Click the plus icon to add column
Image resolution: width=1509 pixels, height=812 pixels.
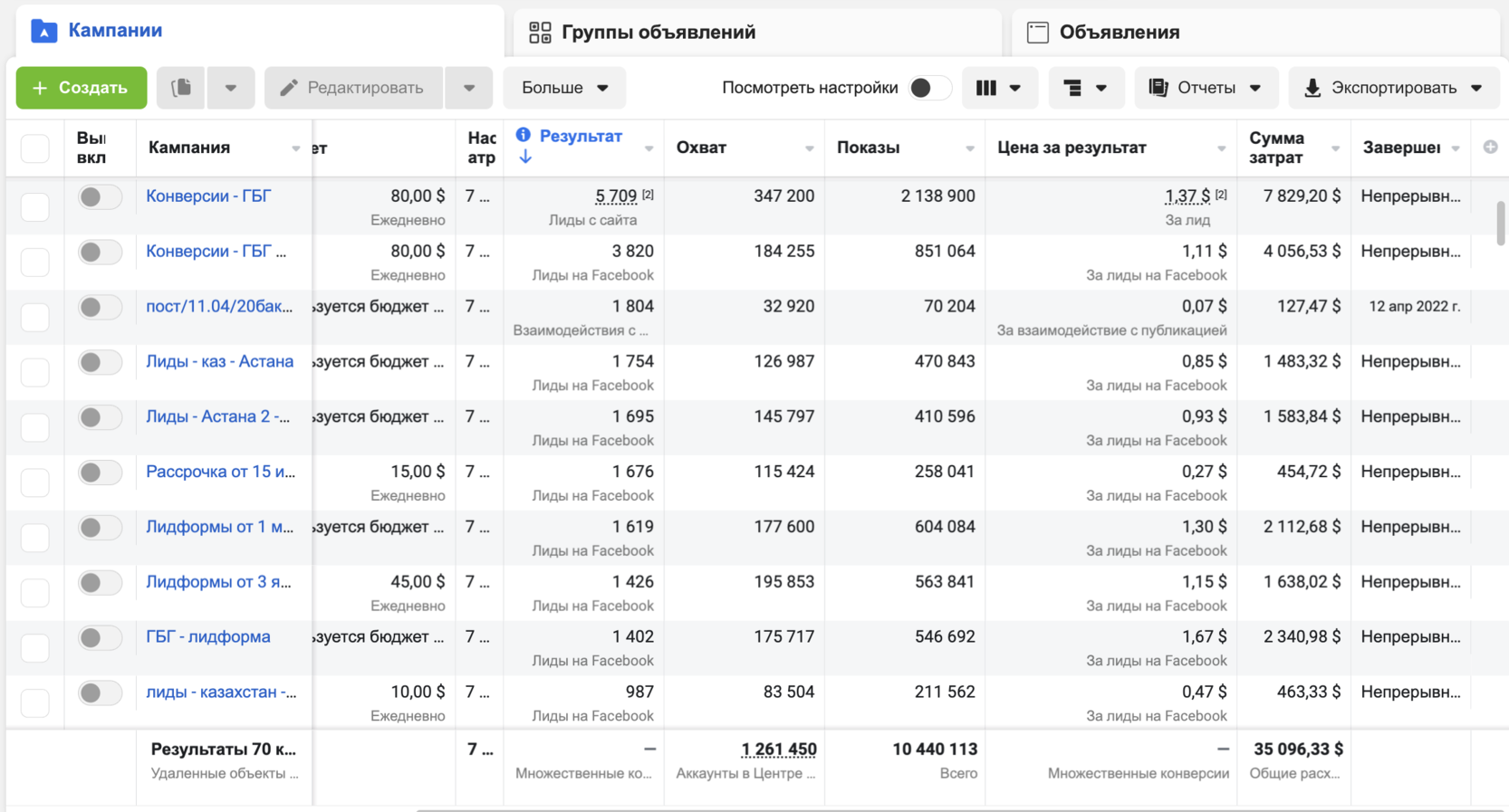point(1490,147)
